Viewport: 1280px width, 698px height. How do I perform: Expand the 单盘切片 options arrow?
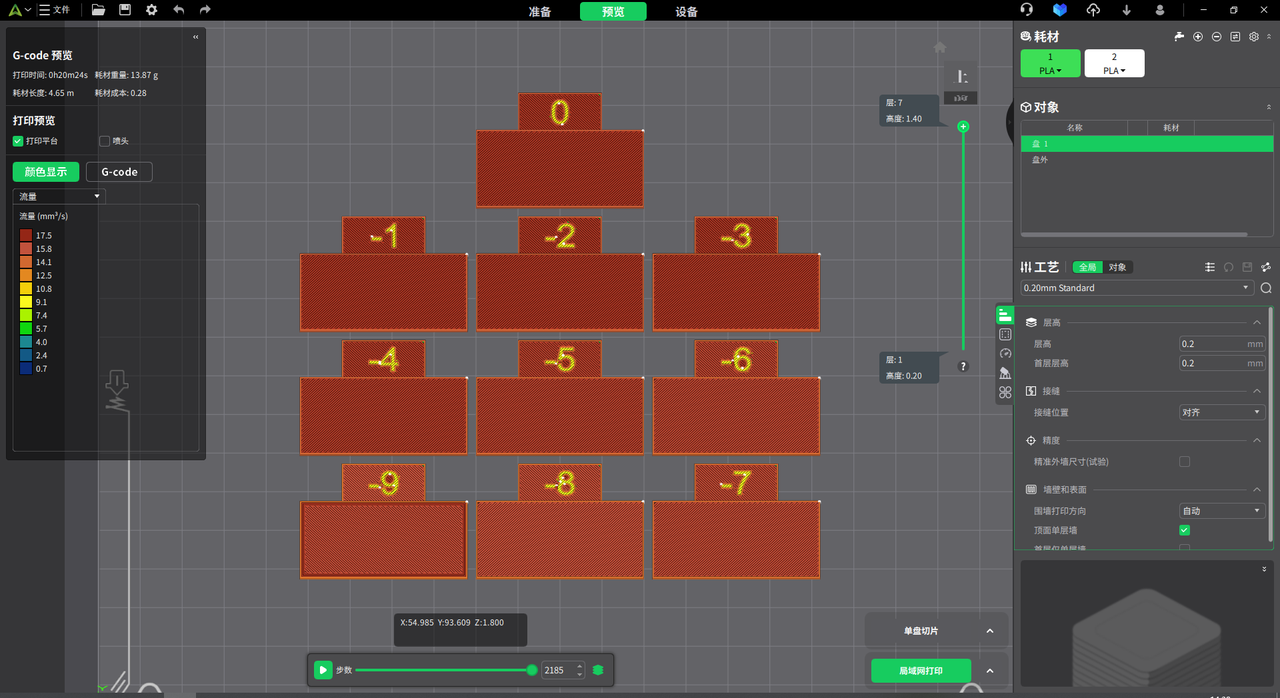tap(990, 631)
